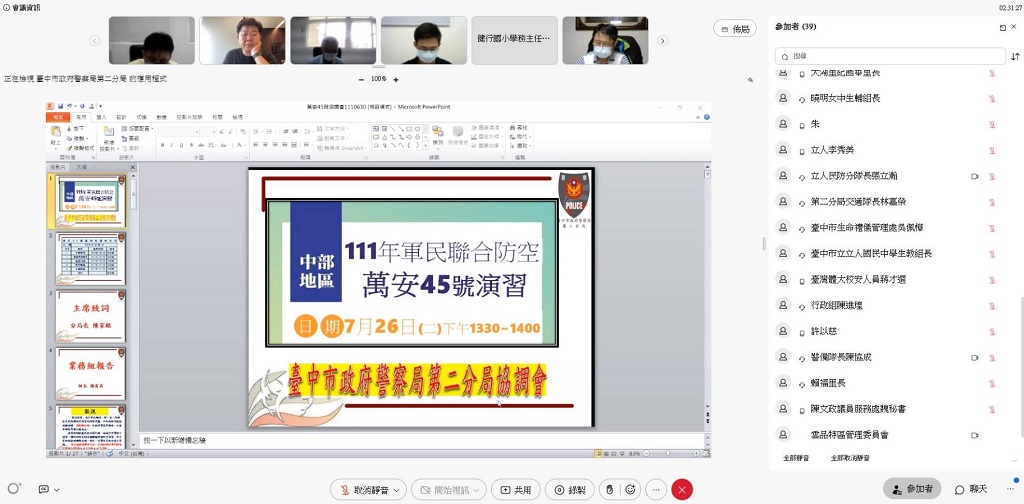This screenshot has height=504, width=1024.
Task: End the meeting with red X button
Action: 682,490
